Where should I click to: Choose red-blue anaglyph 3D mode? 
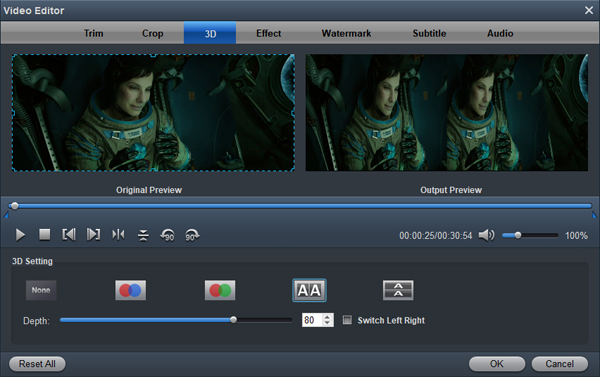[130, 290]
